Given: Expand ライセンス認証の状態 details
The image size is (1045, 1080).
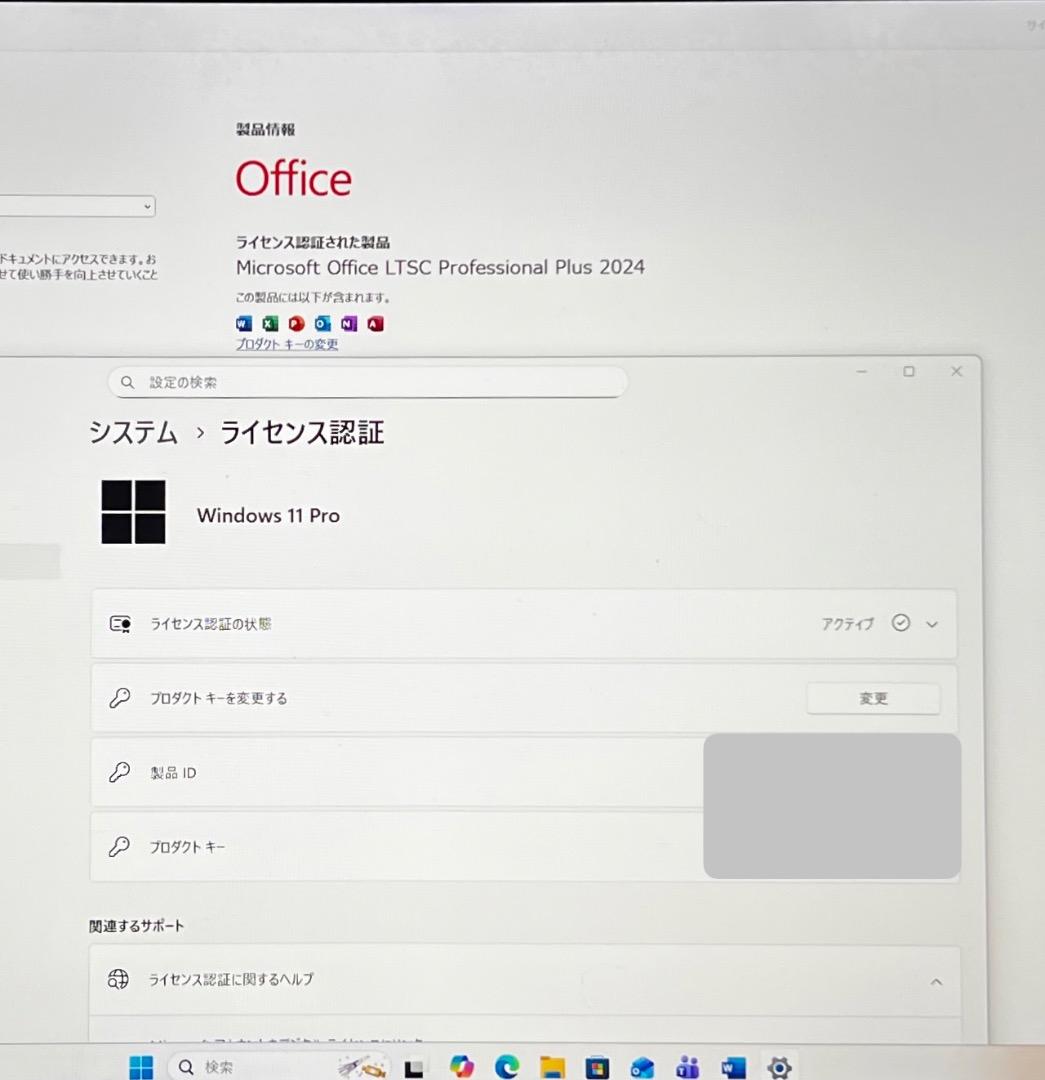Looking at the screenshot, I should click(x=931, y=623).
